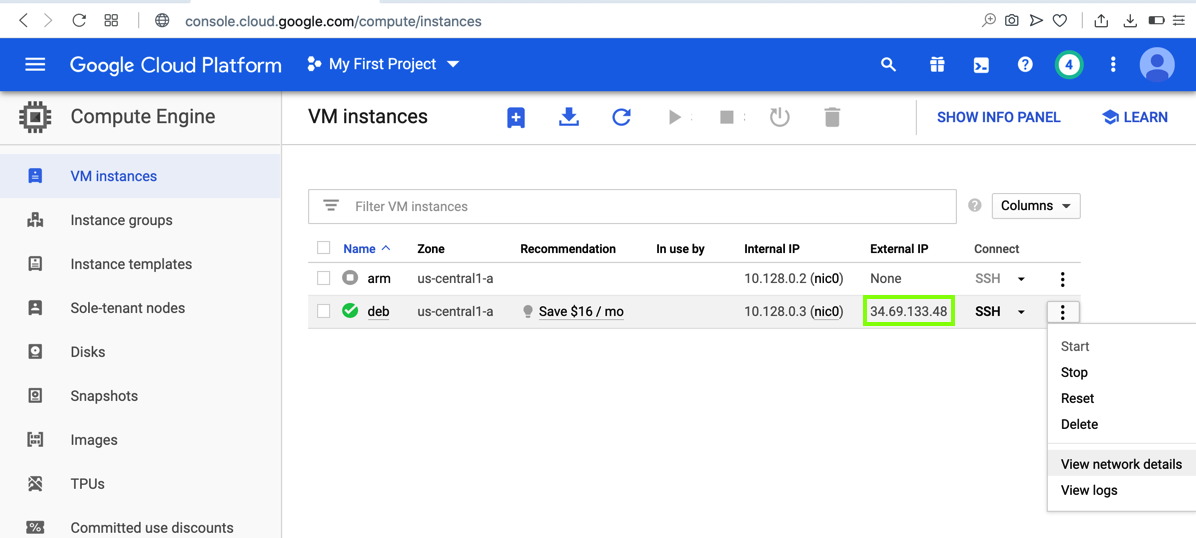Image resolution: width=1196 pixels, height=538 pixels.
Task: Click the browser downloads icon
Action: (1130, 21)
